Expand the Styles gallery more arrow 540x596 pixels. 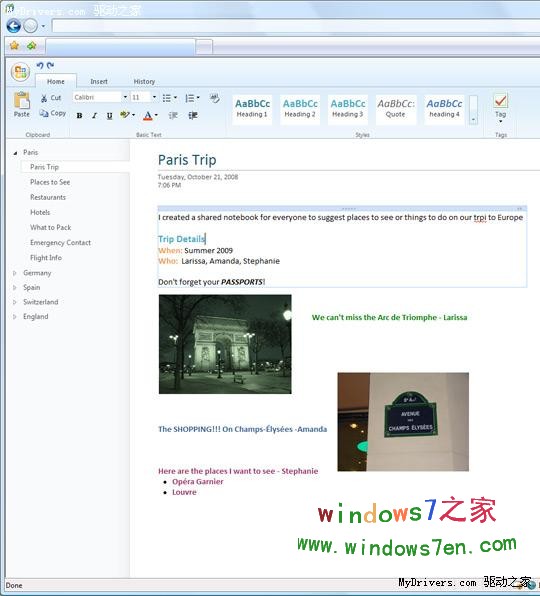(x=473, y=119)
